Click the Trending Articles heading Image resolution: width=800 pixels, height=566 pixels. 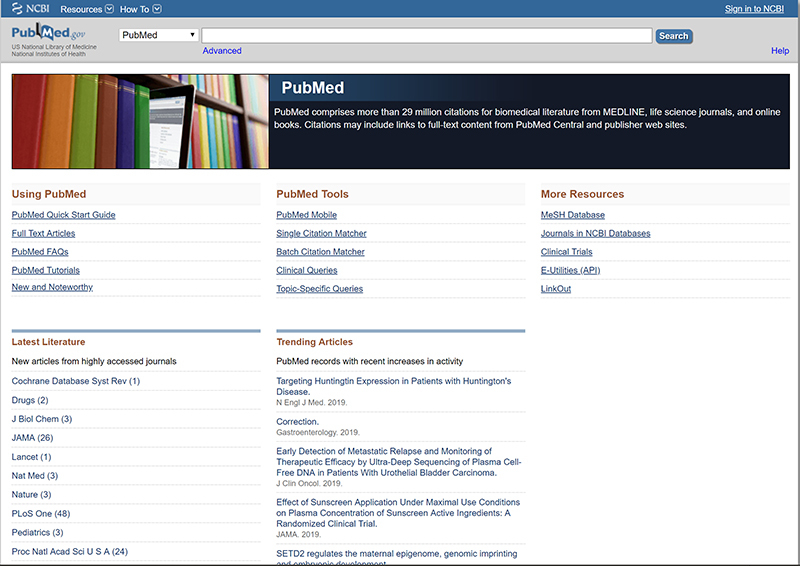[x=314, y=342]
